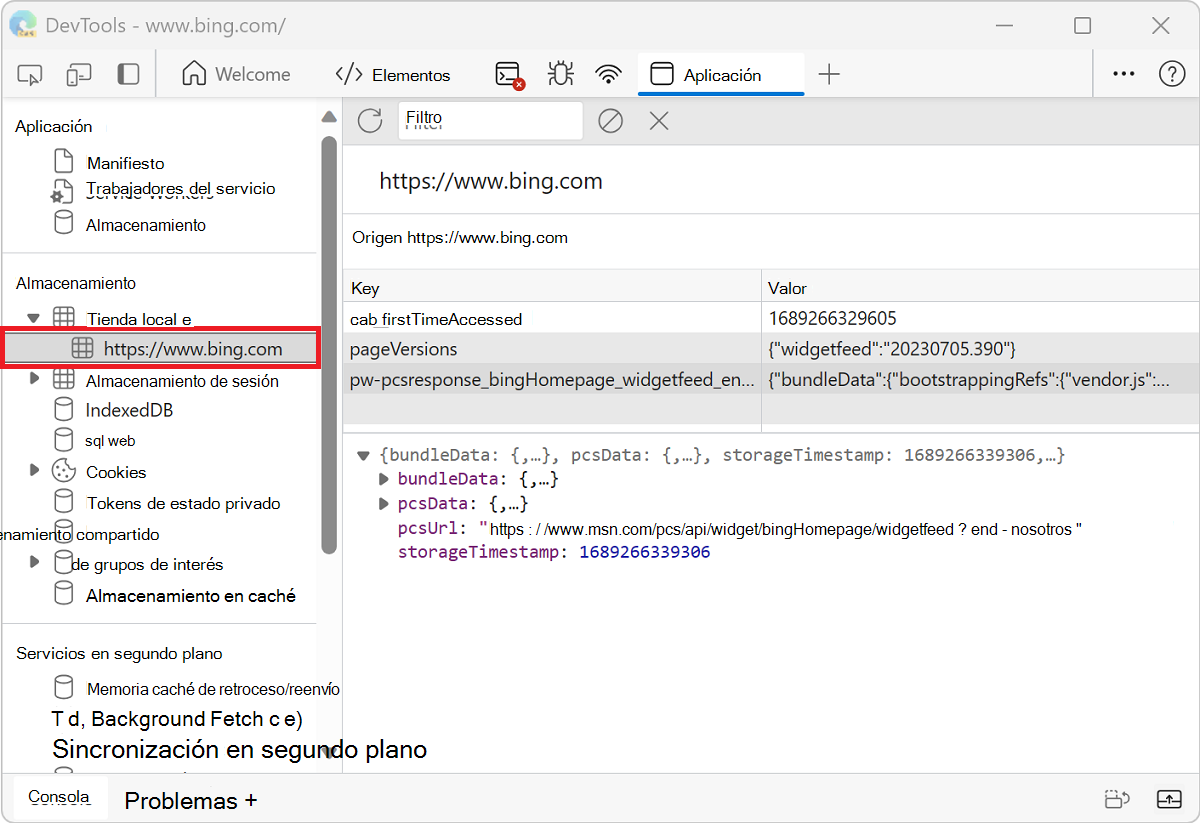This screenshot has width=1200, height=823.
Task: Open network conditions with the wifi icon
Action: tap(608, 73)
